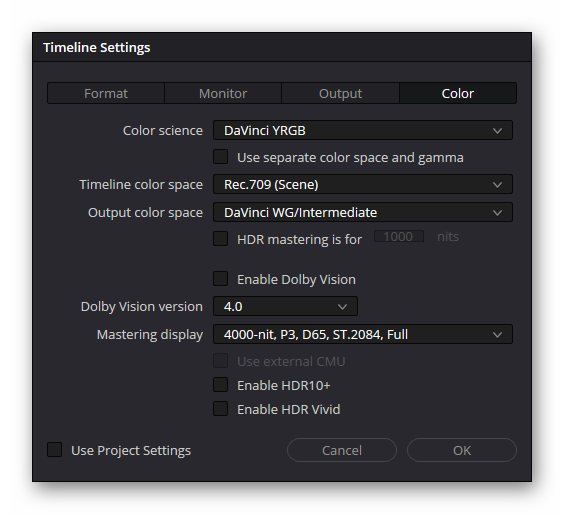564x514 pixels.
Task: Select the Output tab
Action: (x=340, y=94)
